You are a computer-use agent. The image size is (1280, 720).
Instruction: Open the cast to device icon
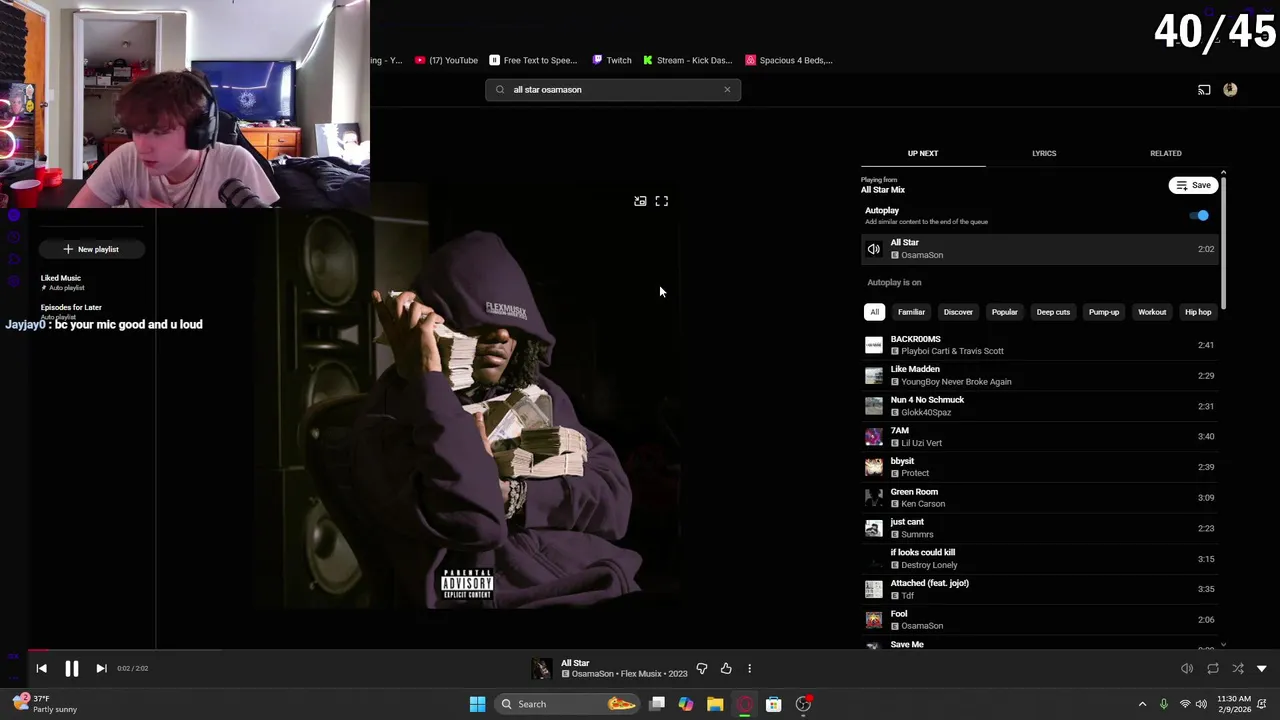pos(1204,89)
